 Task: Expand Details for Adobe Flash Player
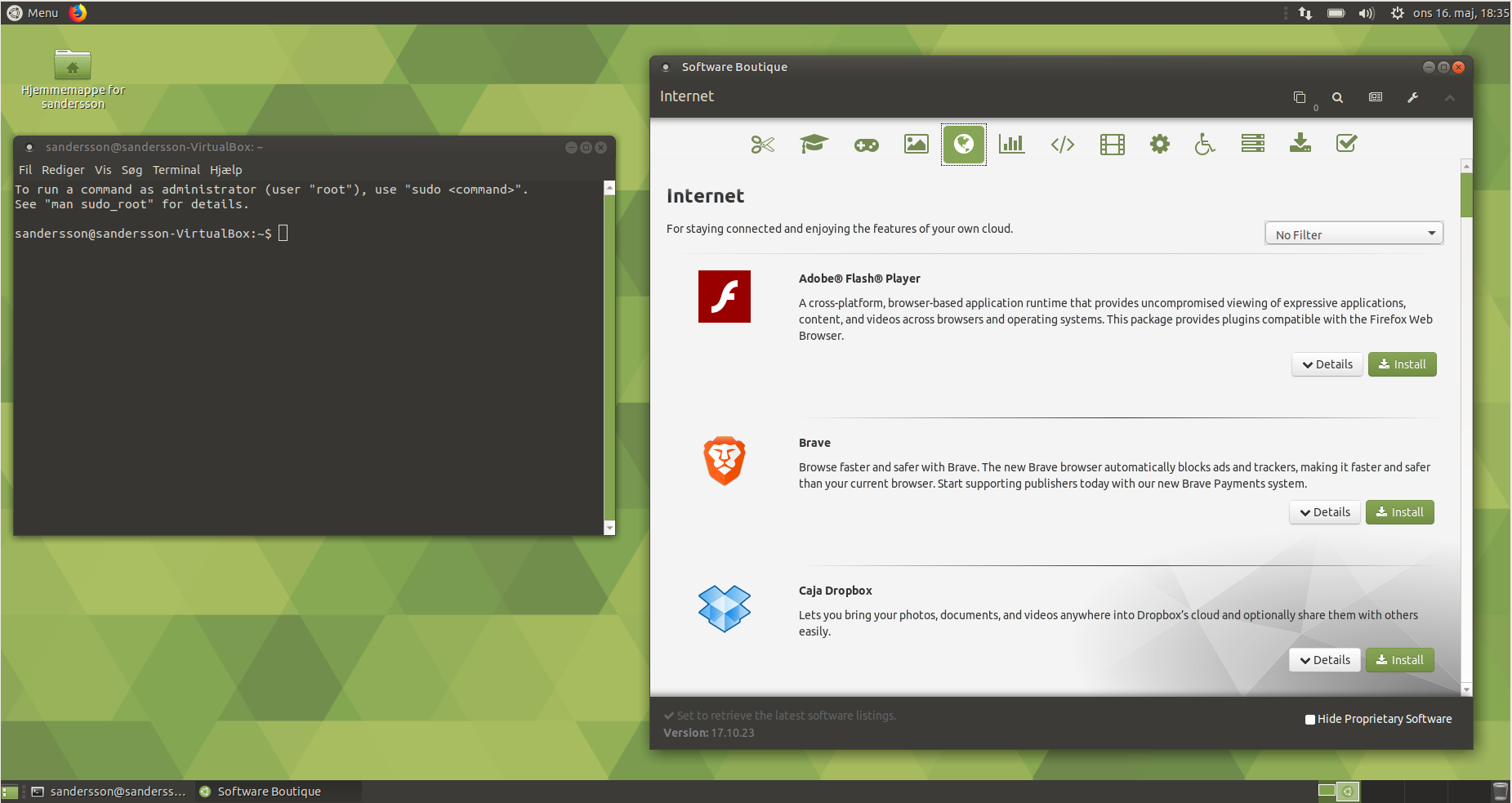click(x=1327, y=364)
